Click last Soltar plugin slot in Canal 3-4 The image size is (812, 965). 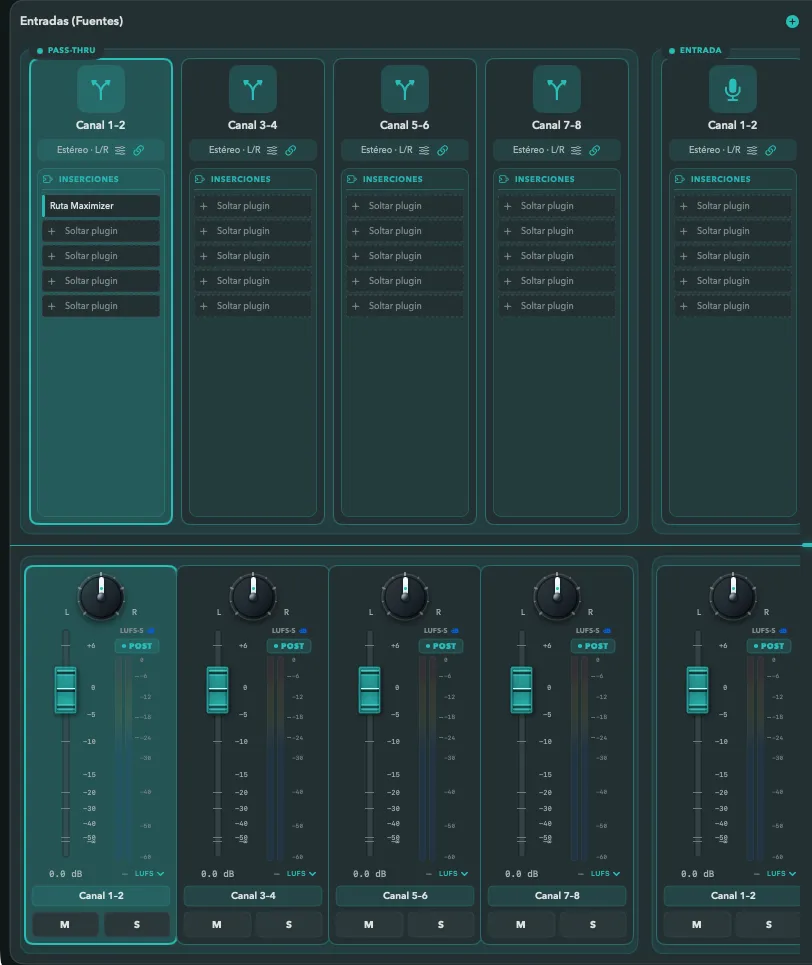[x=253, y=306]
